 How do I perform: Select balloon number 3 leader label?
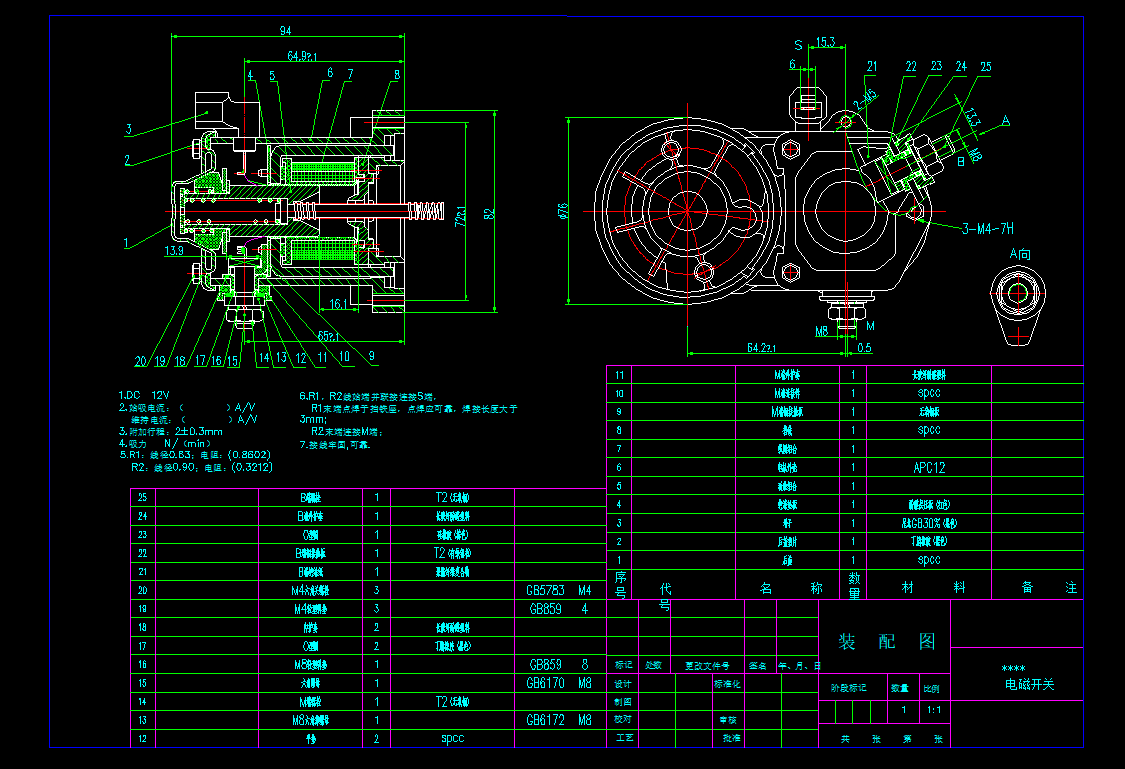pos(129,130)
